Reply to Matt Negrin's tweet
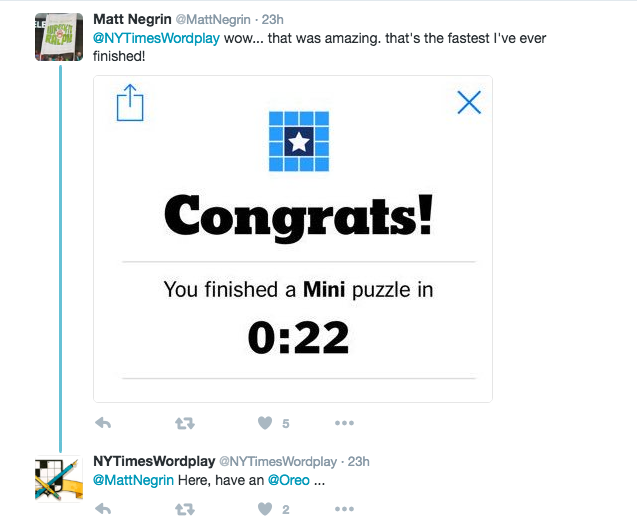This screenshot has width=637, height=528. pos(103,423)
